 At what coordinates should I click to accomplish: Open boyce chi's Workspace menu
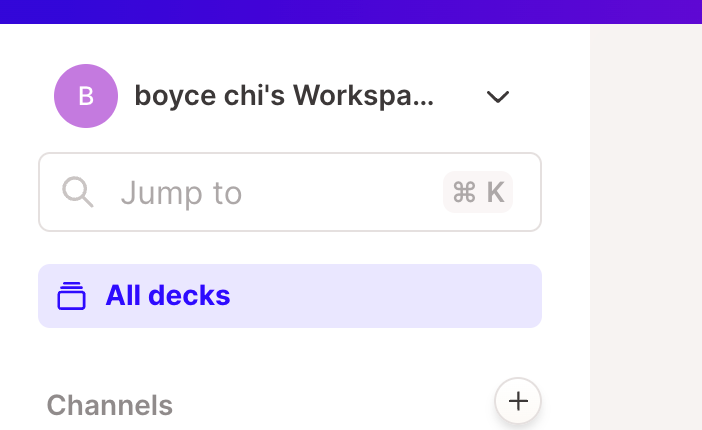[282, 96]
